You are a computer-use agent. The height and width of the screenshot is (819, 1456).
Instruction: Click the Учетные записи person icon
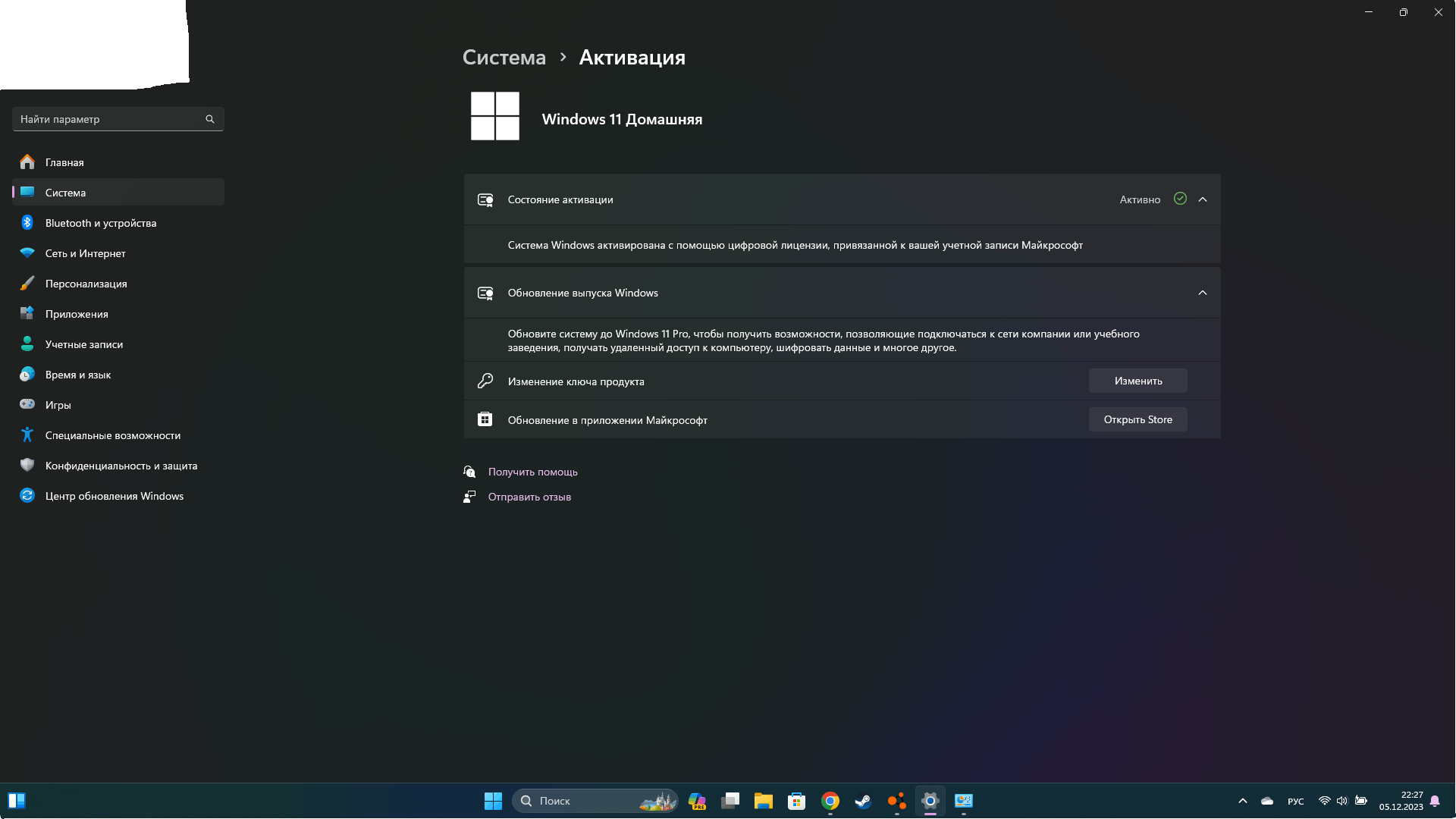tap(27, 344)
